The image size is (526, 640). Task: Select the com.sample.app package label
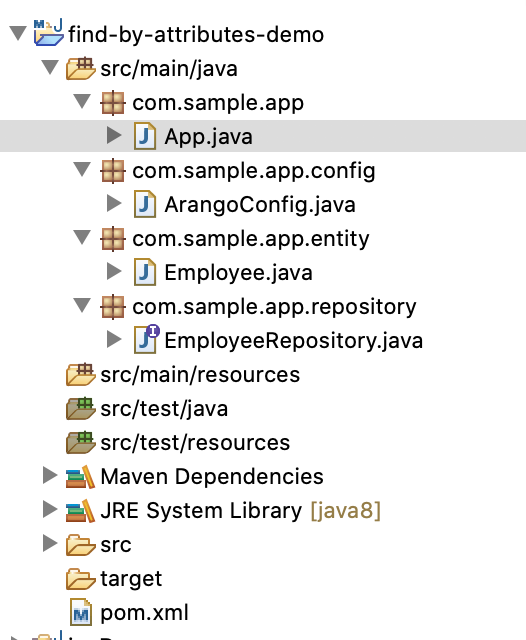218,103
